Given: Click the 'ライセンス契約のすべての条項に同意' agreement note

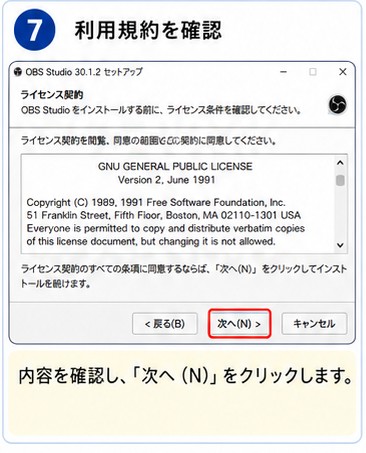Looking at the screenshot, I should (184, 276).
